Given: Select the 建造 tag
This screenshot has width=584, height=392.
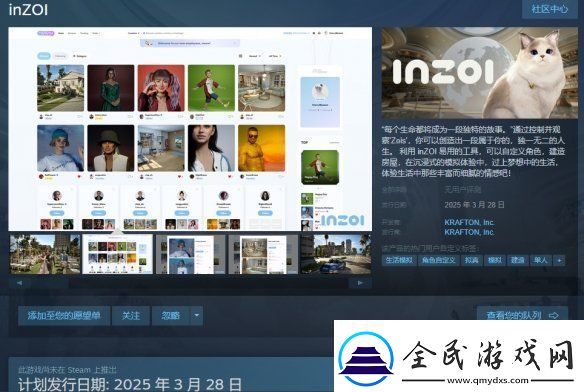Looking at the screenshot, I should (518, 260).
